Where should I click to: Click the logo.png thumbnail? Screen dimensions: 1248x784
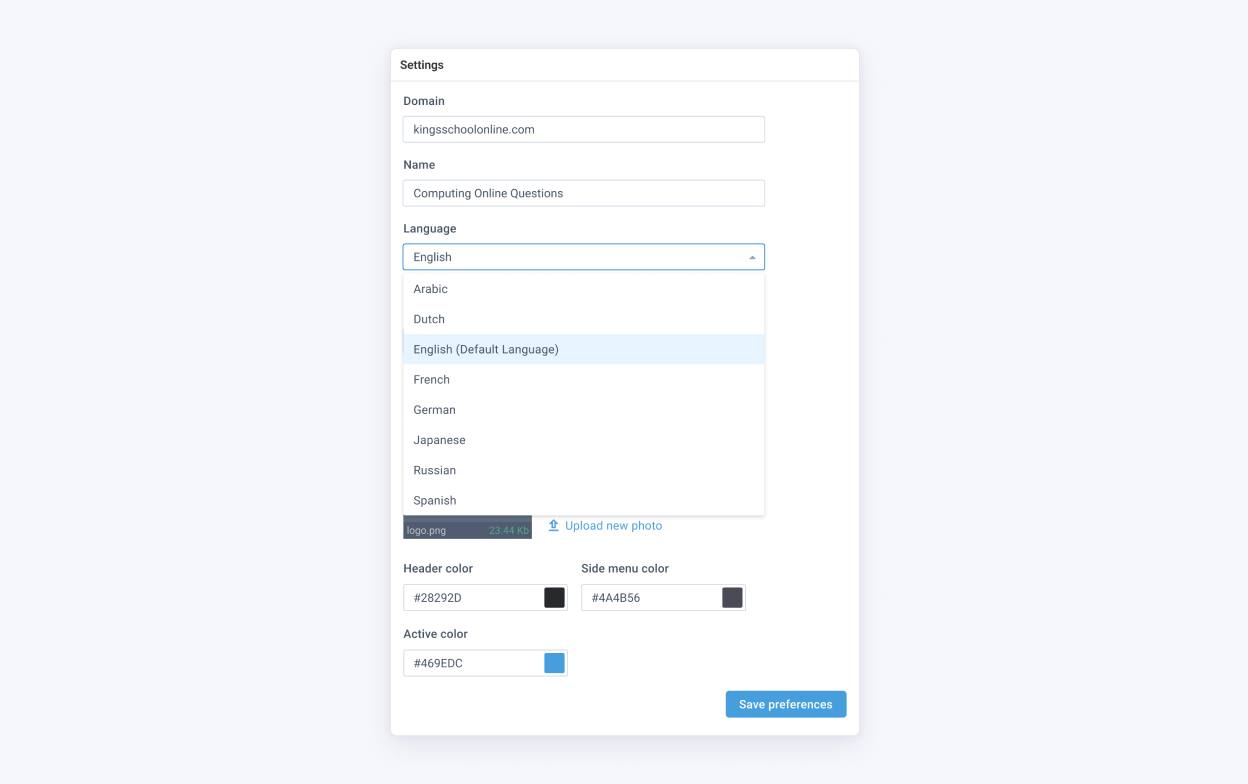pos(467,528)
